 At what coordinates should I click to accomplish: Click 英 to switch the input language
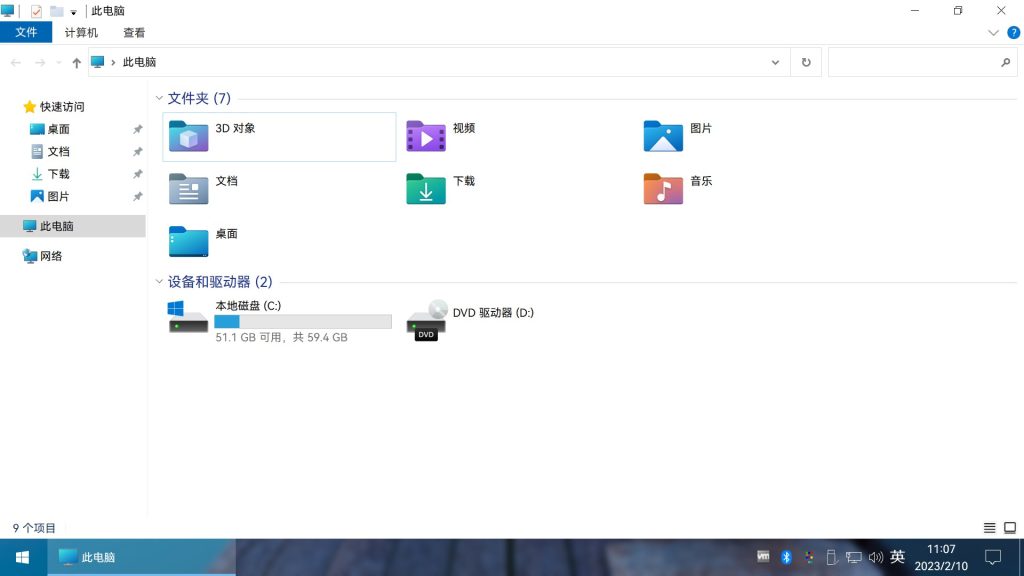897,557
